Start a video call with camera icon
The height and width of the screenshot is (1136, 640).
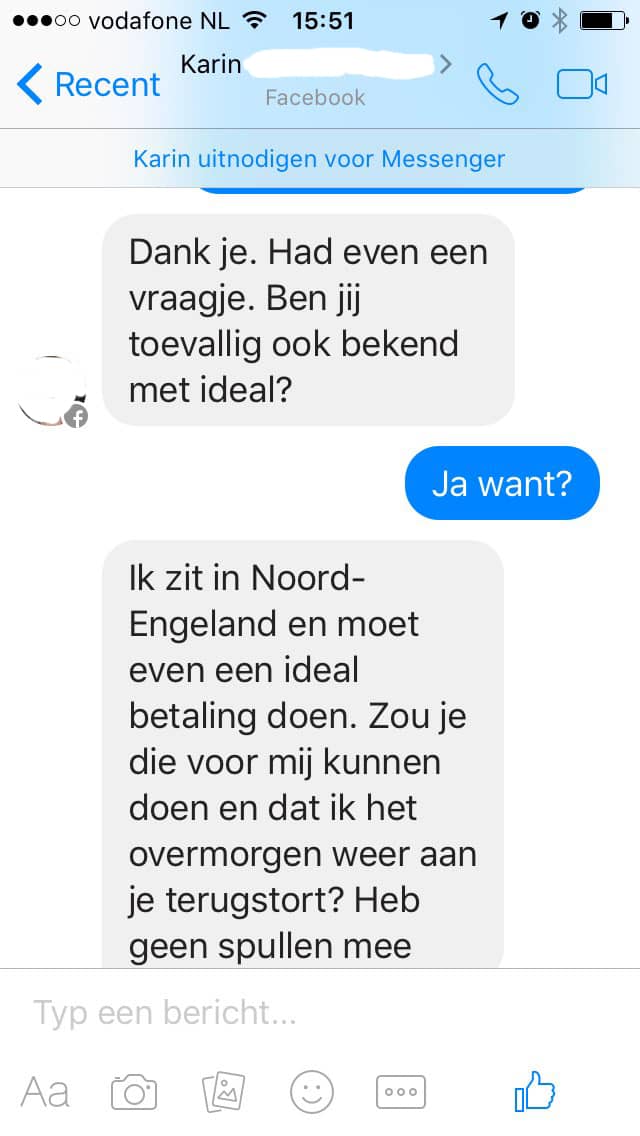tap(581, 85)
